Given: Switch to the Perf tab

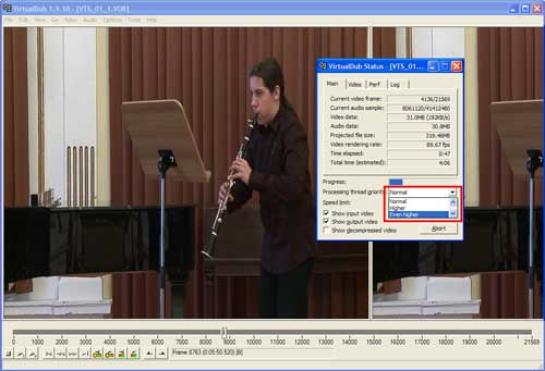Looking at the screenshot, I should (x=375, y=84).
